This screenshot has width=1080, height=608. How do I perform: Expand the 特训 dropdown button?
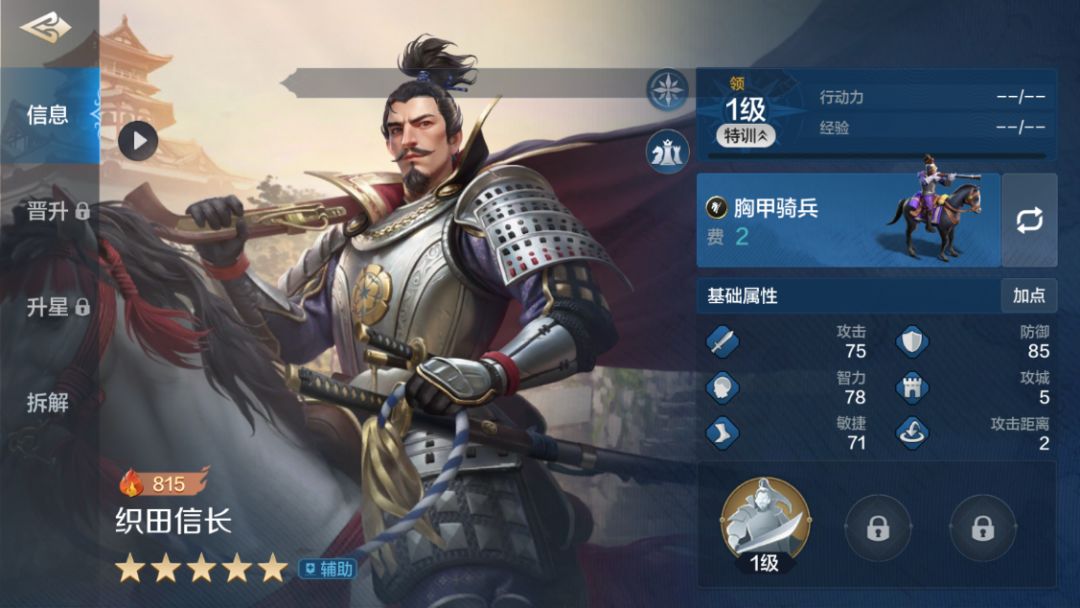pyautogui.click(x=746, y=136)
